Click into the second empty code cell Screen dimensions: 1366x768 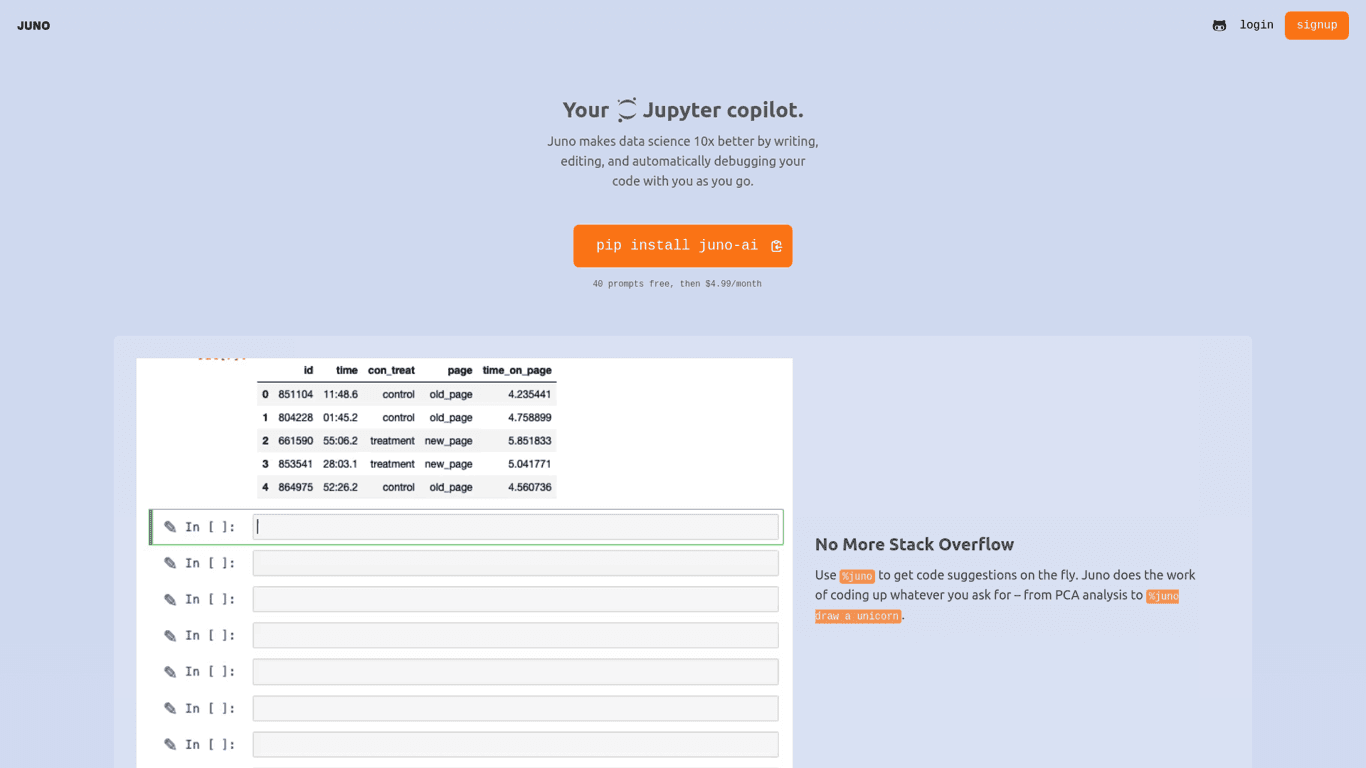pyautogui.click(x=515, y=563)
